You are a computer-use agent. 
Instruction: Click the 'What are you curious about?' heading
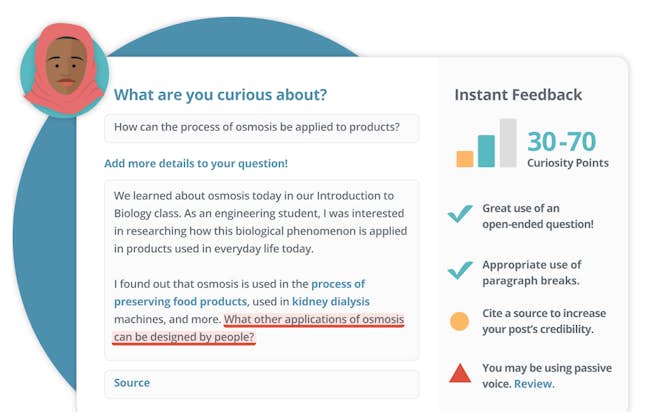tap(220, 95)
